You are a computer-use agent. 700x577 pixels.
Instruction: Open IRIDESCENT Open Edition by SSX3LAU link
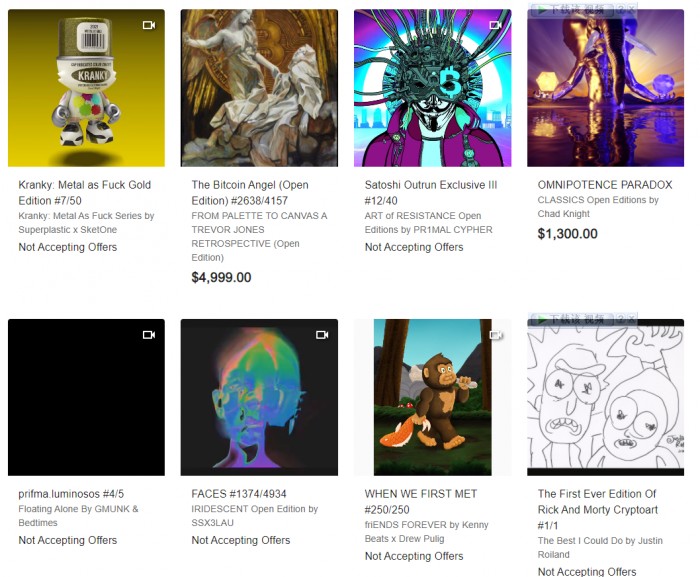254,515
